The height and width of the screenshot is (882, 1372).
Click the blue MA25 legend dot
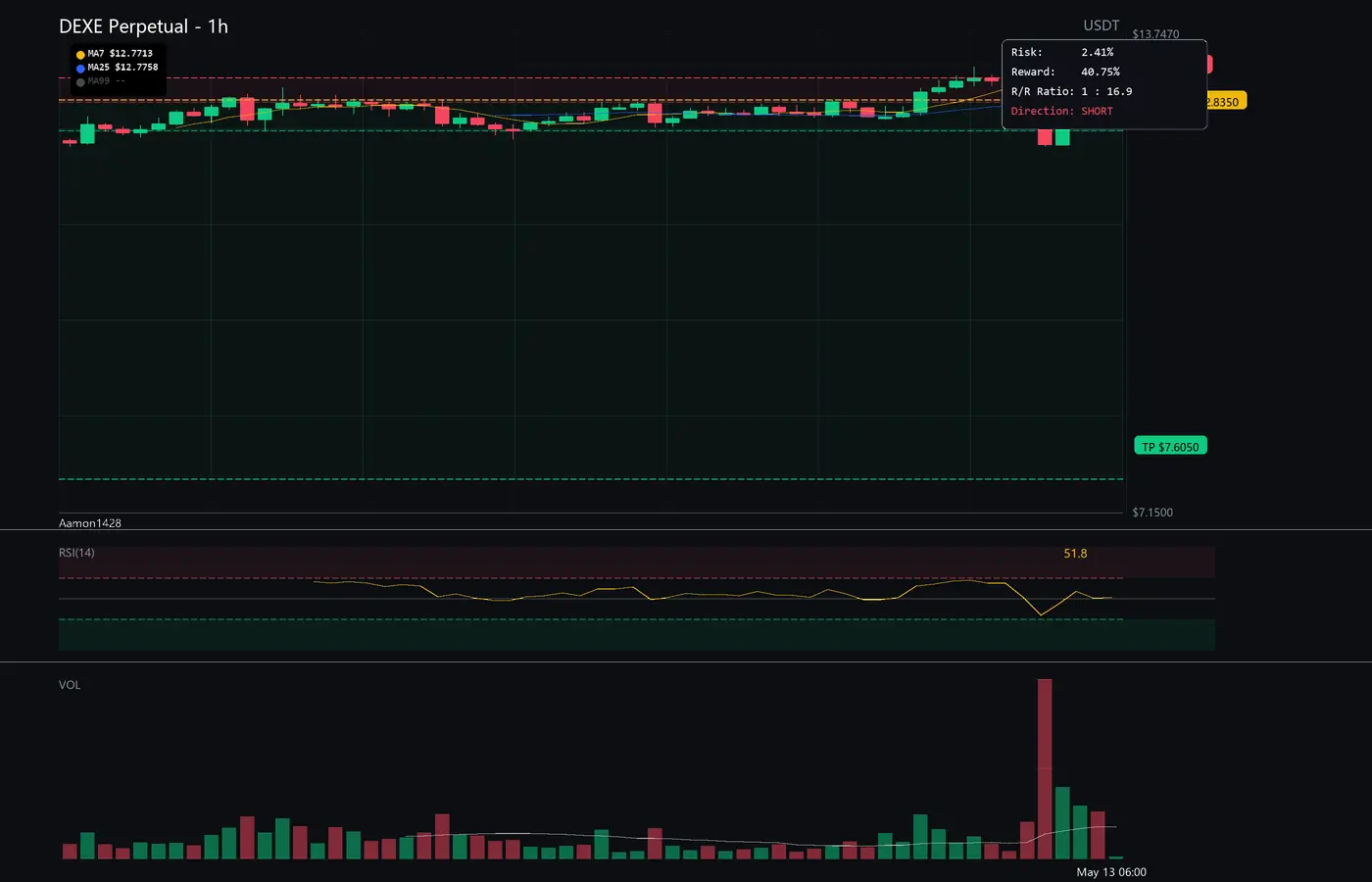(x=80, y=69)
